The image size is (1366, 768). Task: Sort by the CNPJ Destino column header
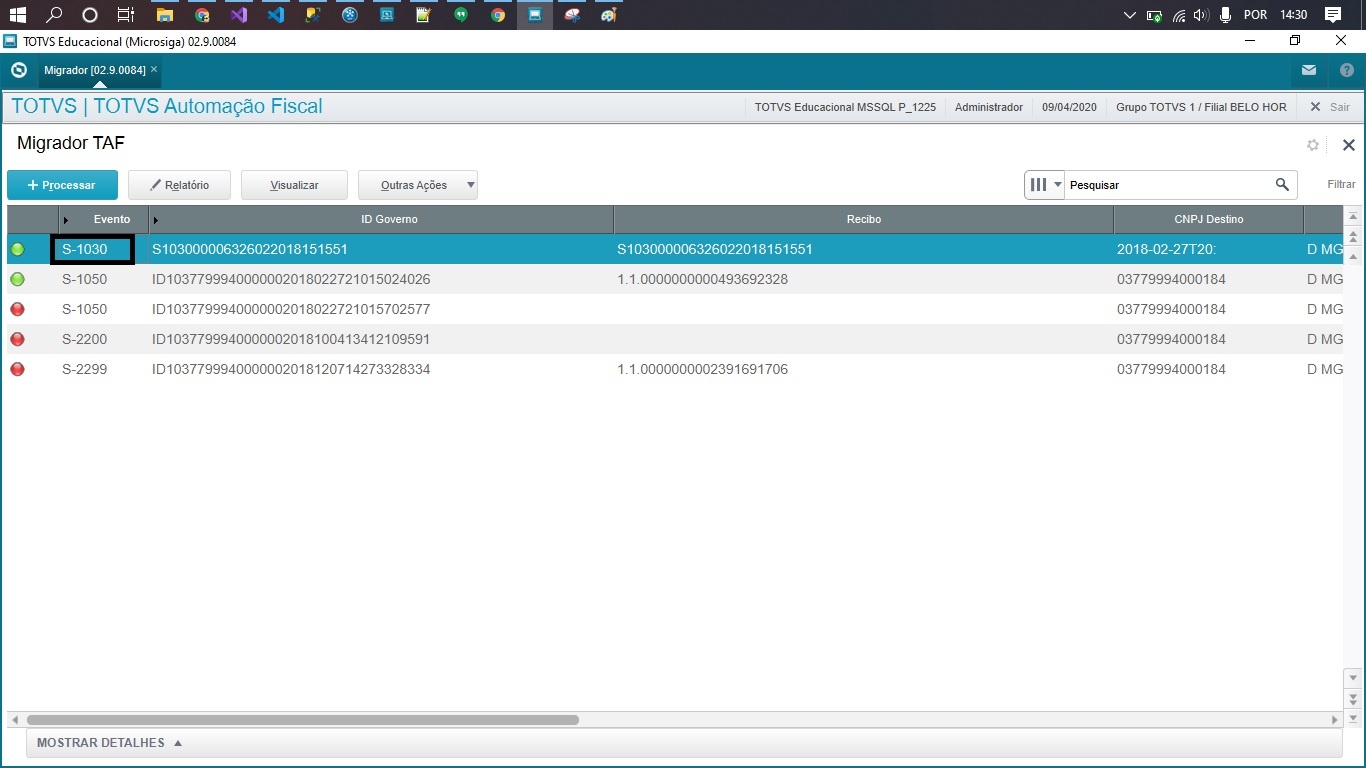tap(1209, 219)
